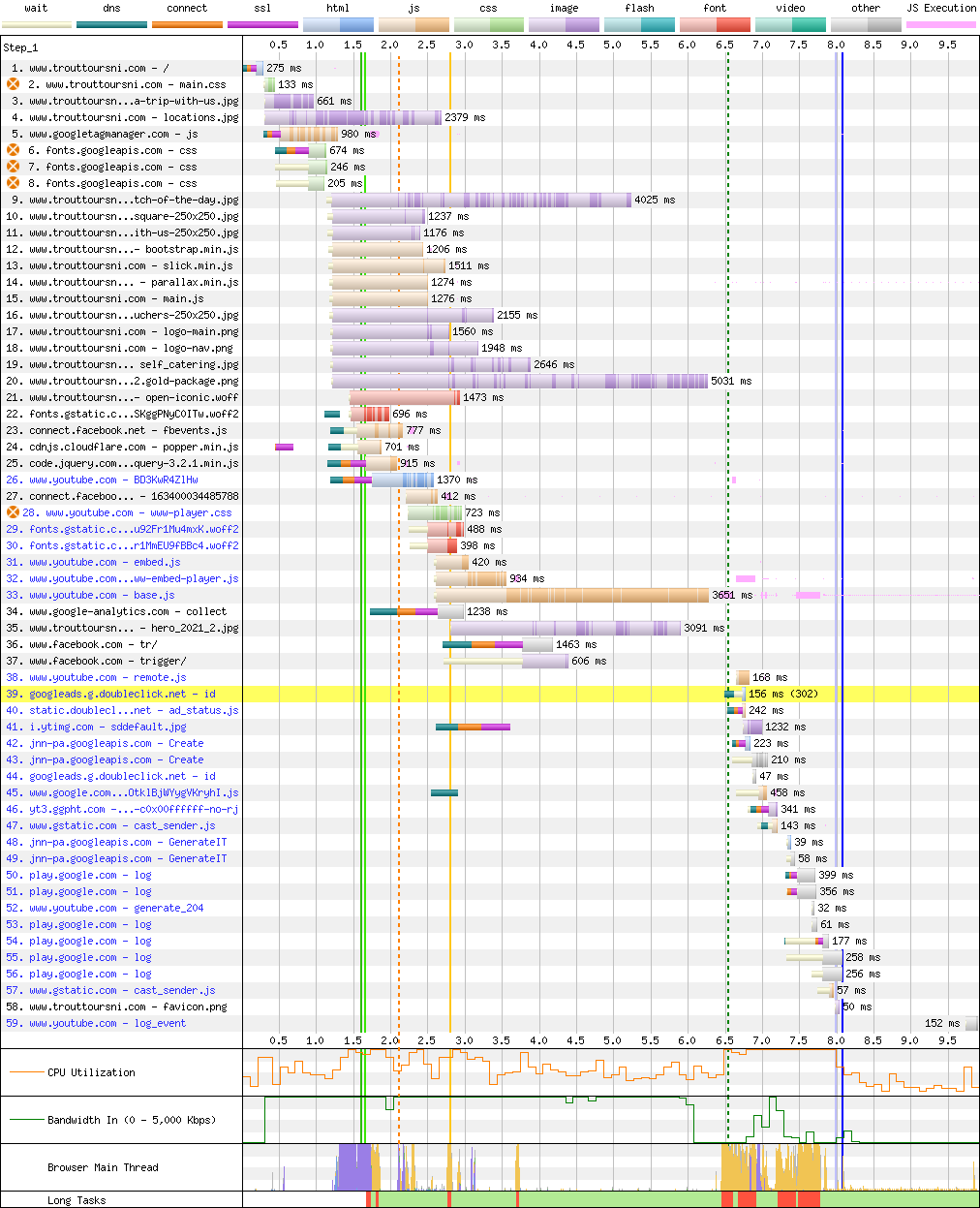
Task: Open request 45 www.google.com js row
Action: [122, 792]
